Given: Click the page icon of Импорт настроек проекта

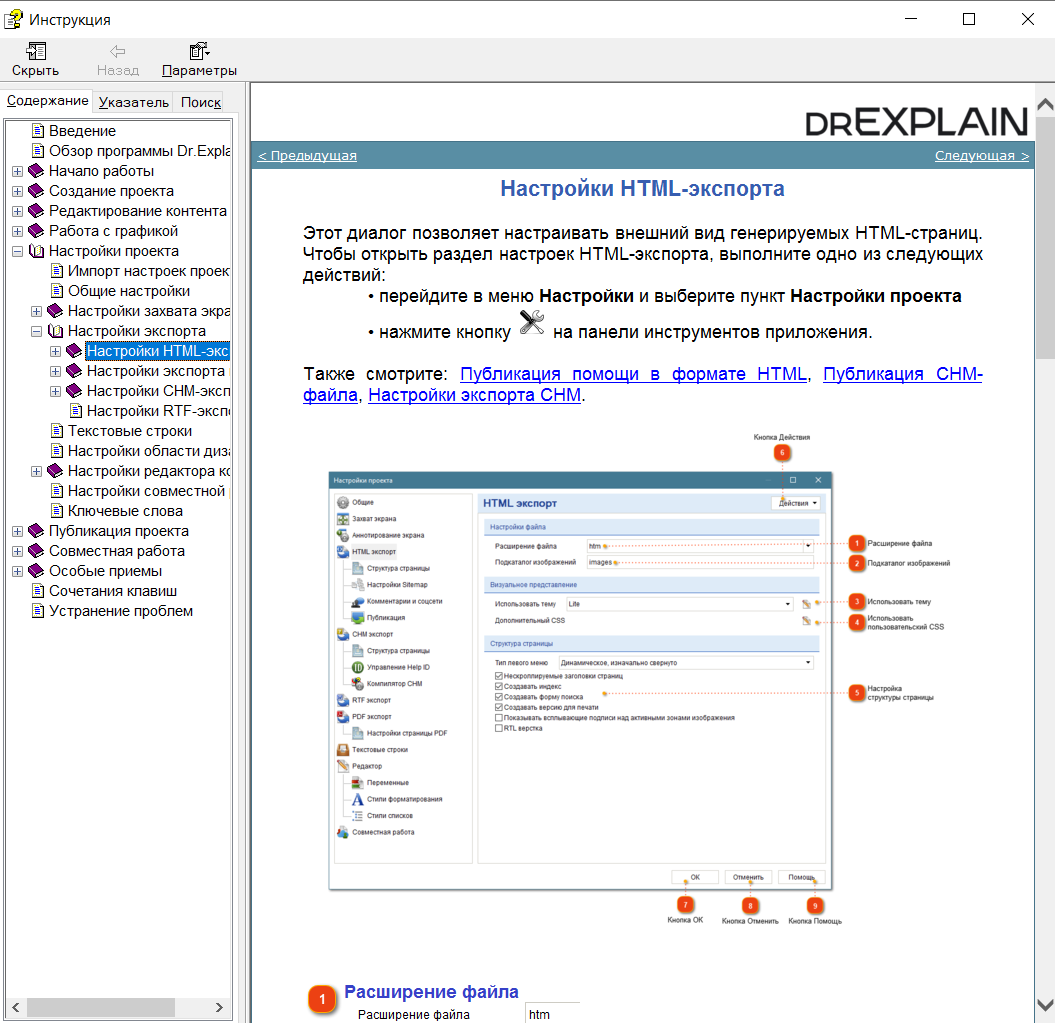Looking at the screenshot, I should coord(57,271).
